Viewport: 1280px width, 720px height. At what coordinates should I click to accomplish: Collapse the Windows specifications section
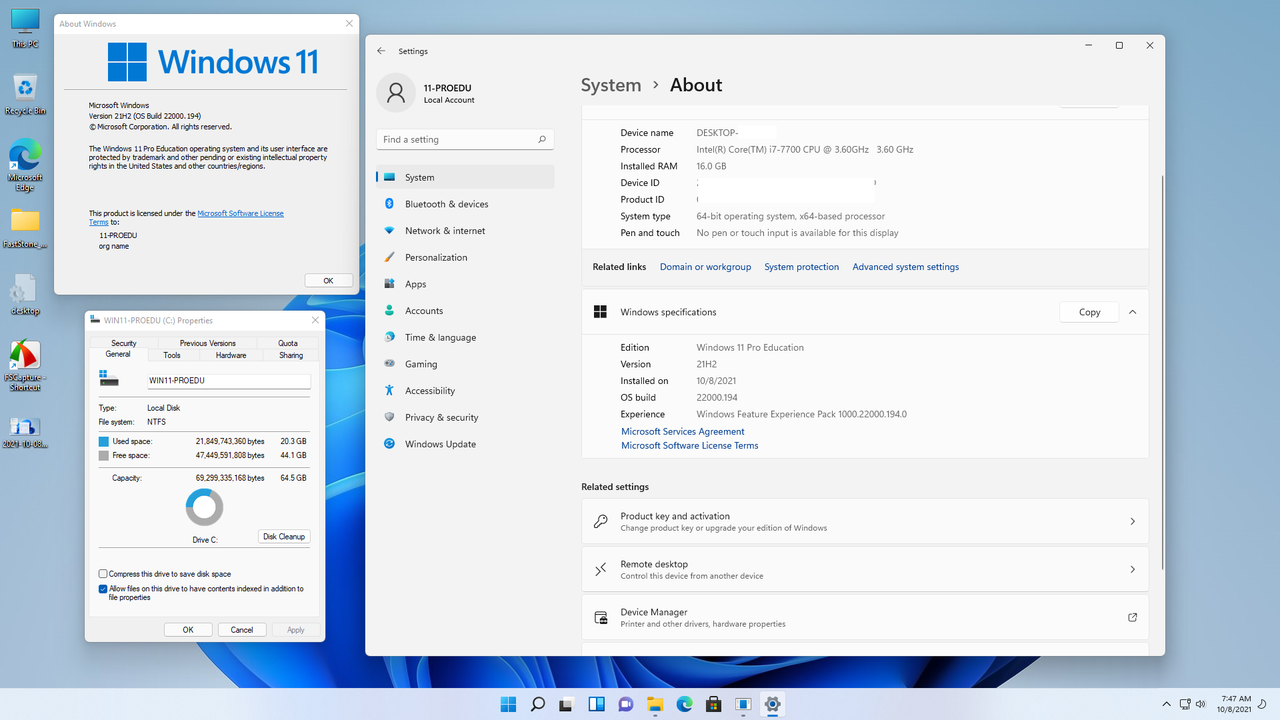click(x=1132, y=312)
